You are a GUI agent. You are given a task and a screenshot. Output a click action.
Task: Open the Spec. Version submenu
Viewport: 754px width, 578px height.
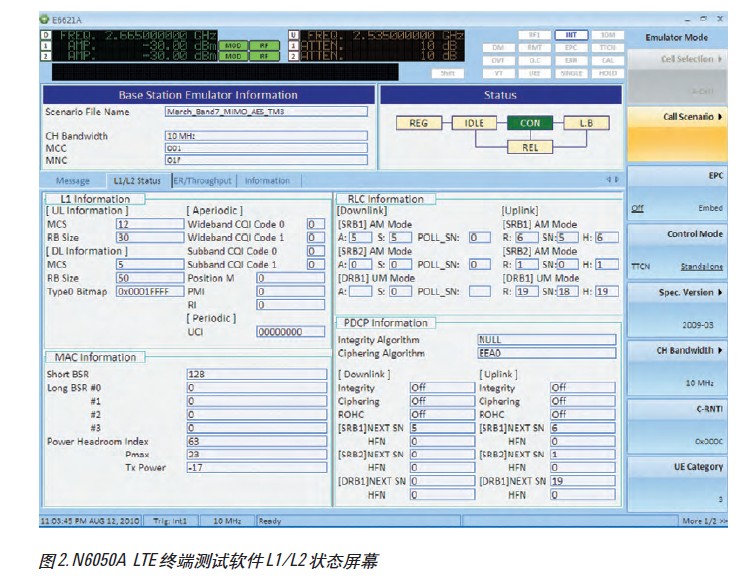tap(677, 309)
